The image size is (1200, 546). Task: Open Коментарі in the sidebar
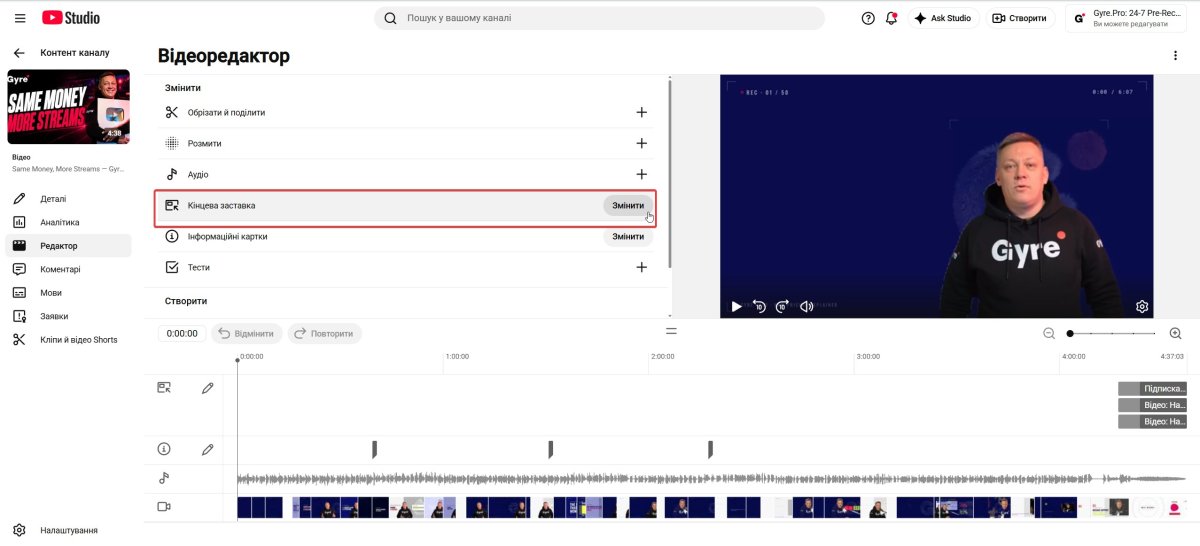coord(68,269)
